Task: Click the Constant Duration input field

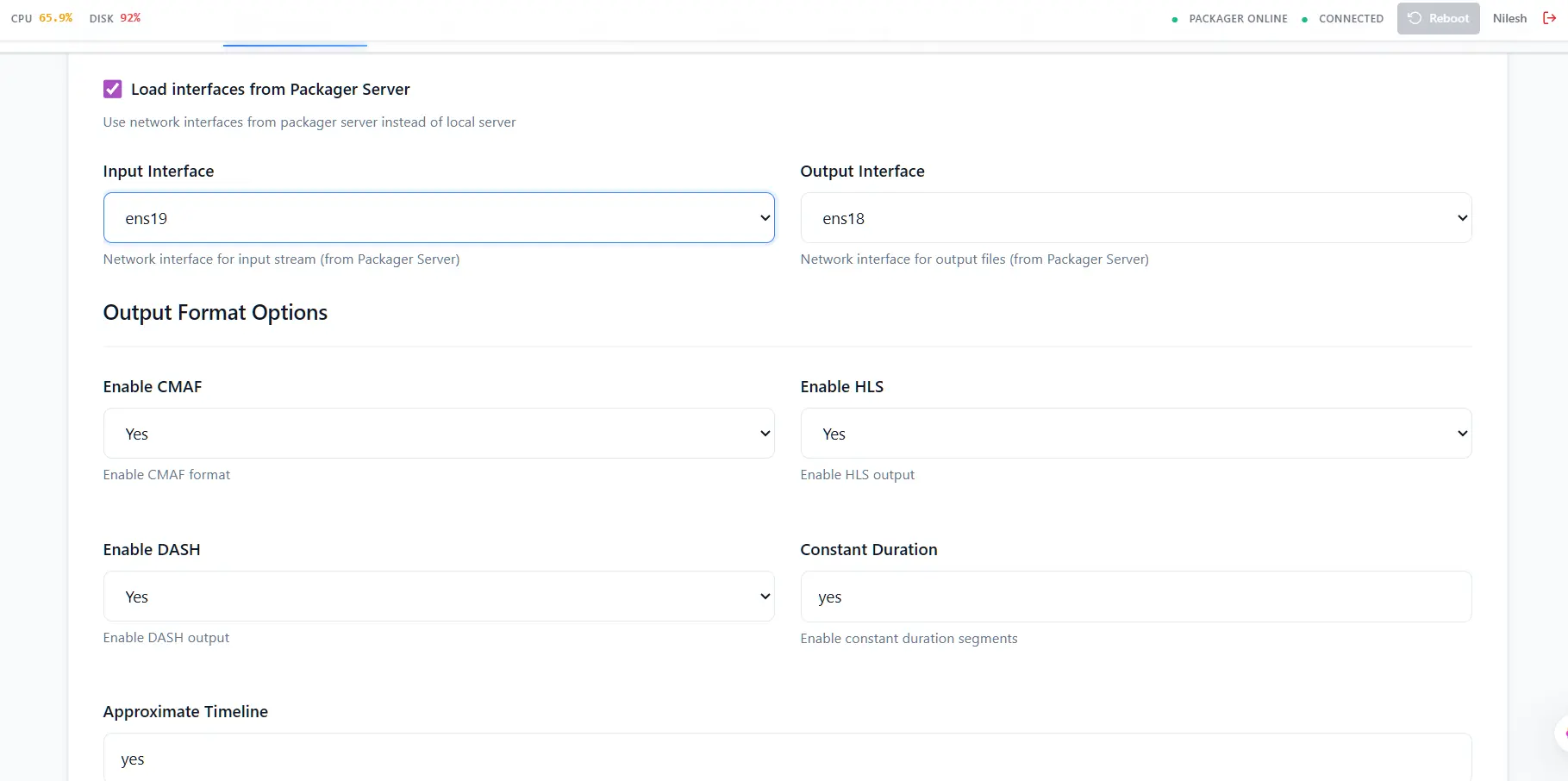Action: (1135, 596)
